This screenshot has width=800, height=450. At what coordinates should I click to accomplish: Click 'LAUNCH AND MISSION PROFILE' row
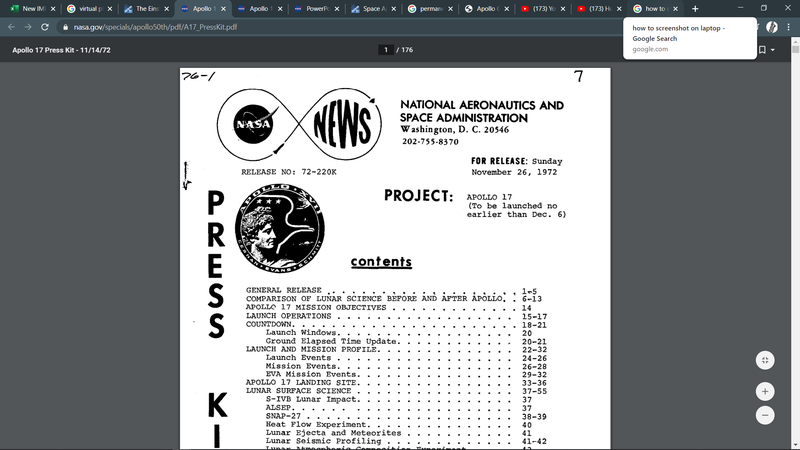click(396, 349)
